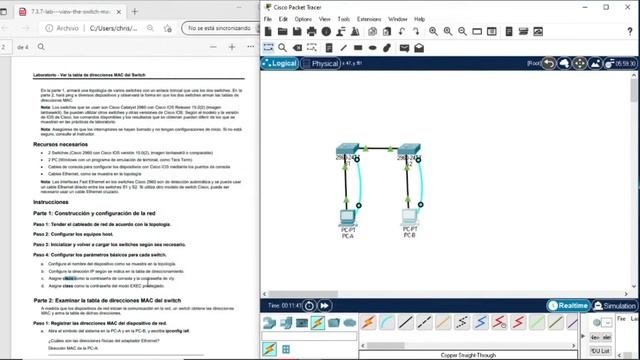Viewport: 640px width, 360px height.
Task: Select the Network Devices category
Action: click(x=270, y=323)
